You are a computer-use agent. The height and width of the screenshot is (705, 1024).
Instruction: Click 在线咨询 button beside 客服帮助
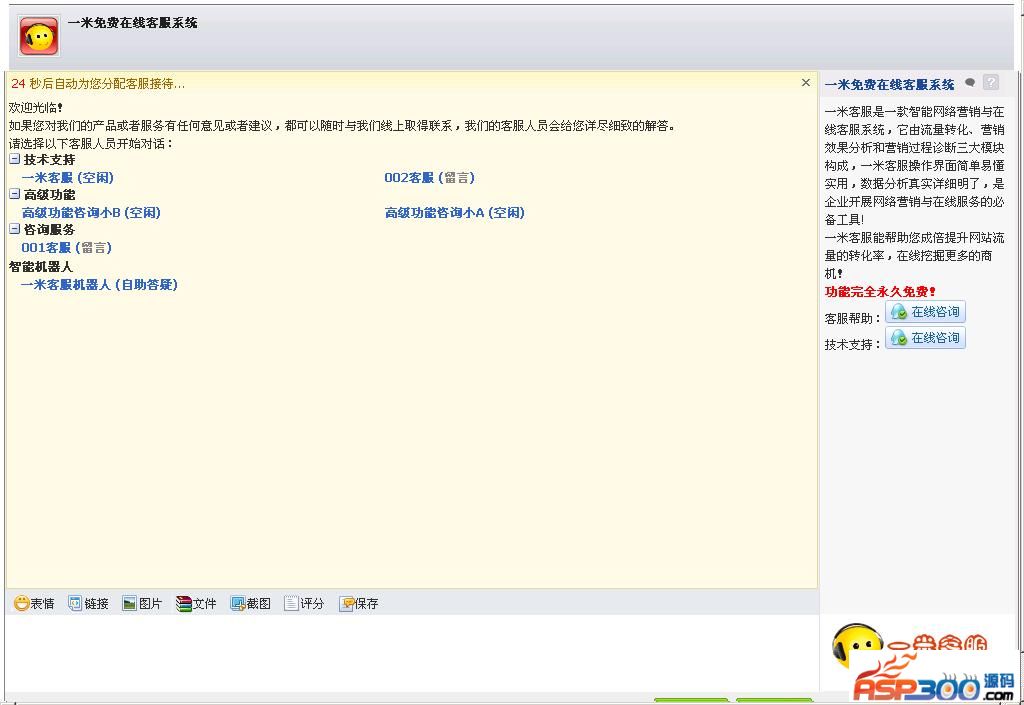point(925,312)
